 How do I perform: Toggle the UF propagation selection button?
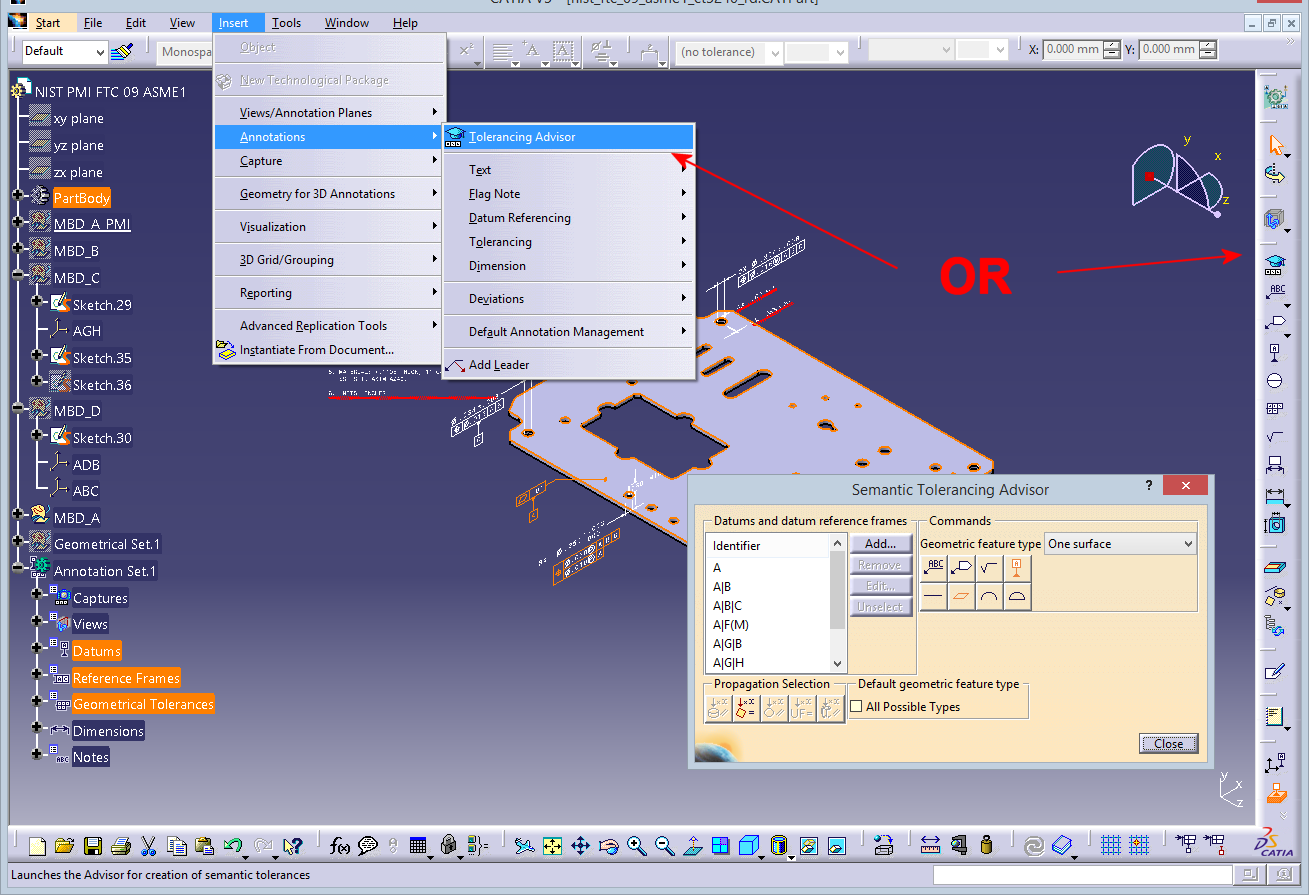point(802,709)
